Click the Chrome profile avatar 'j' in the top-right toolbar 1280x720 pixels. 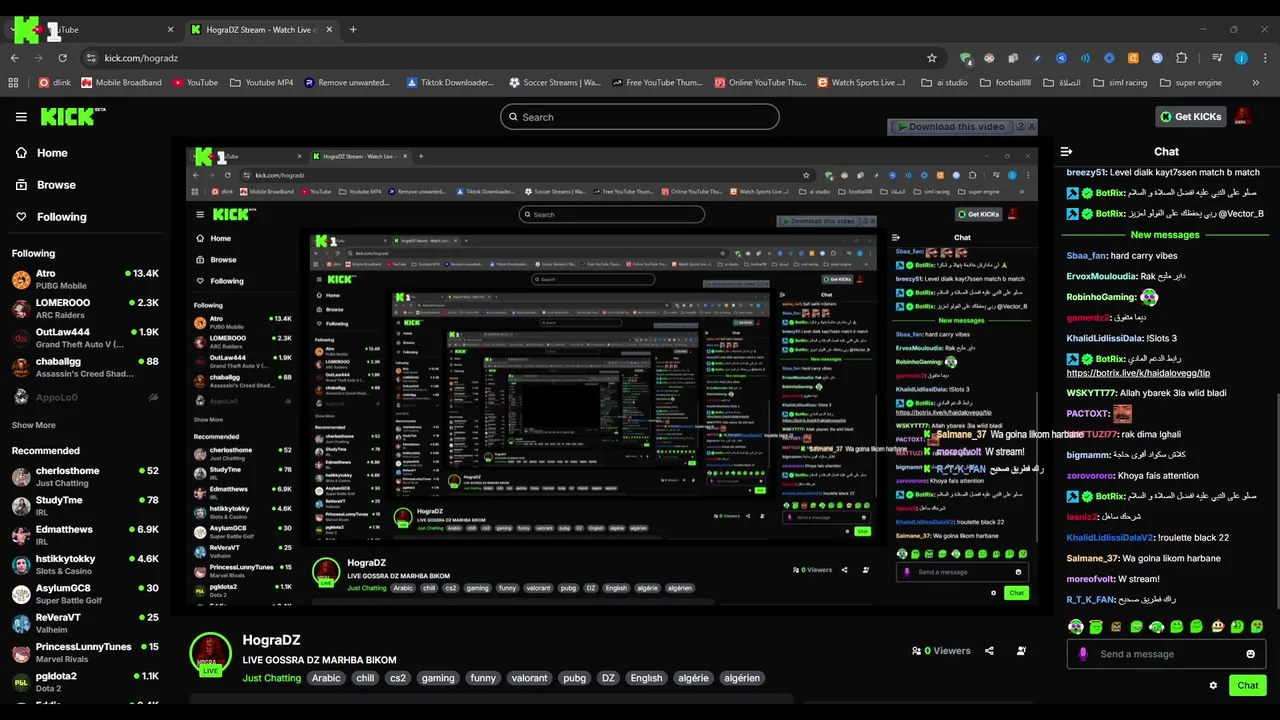pos(1241,58)
